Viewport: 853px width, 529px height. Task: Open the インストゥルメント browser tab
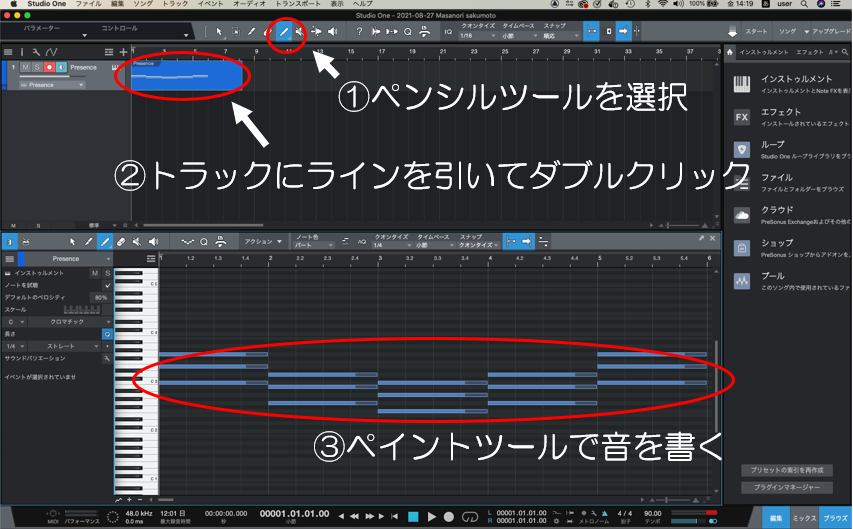[763, 52]
